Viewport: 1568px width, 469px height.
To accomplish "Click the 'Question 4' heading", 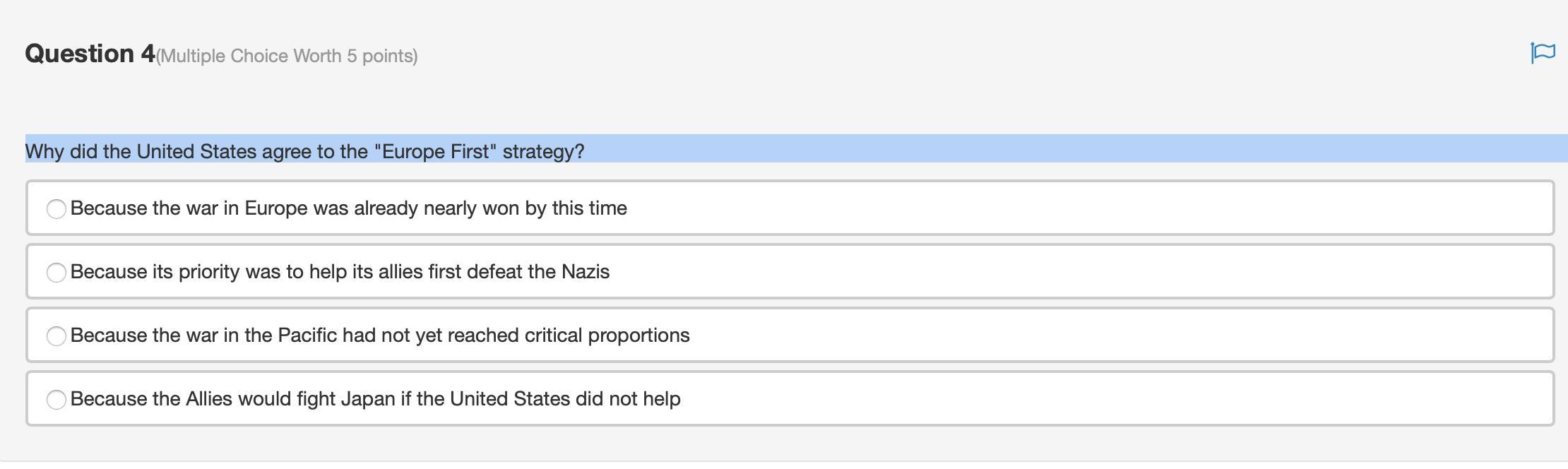I will 90,54.
